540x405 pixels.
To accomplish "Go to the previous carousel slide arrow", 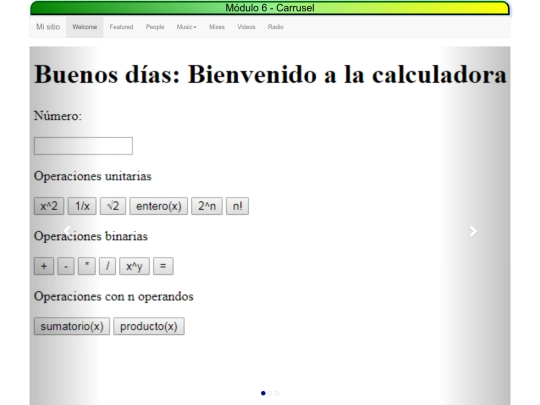I will (67, 231).
